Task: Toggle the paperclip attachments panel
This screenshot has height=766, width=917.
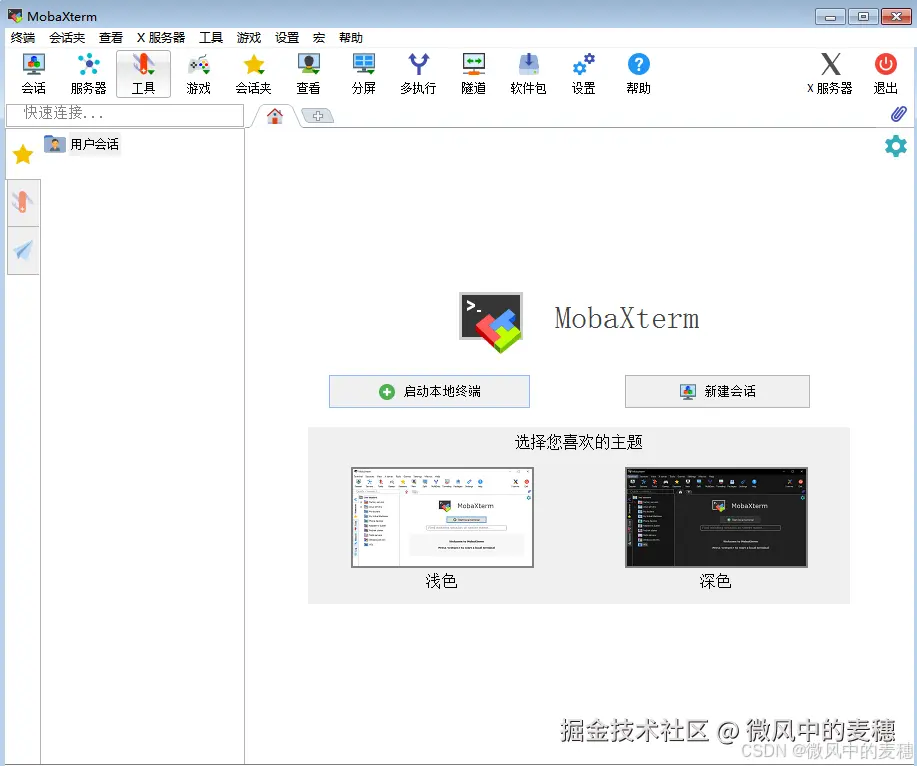Action: tap(897, 113)
